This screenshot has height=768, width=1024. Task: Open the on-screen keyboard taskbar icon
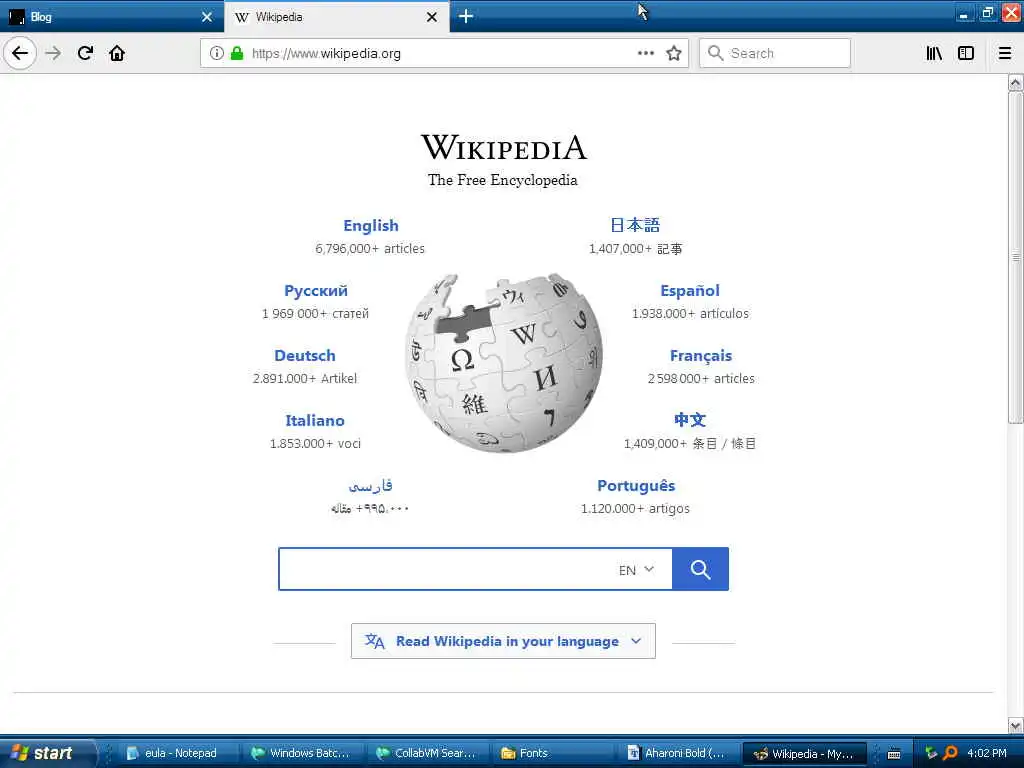pyautogui.click(x=894, y=754)
